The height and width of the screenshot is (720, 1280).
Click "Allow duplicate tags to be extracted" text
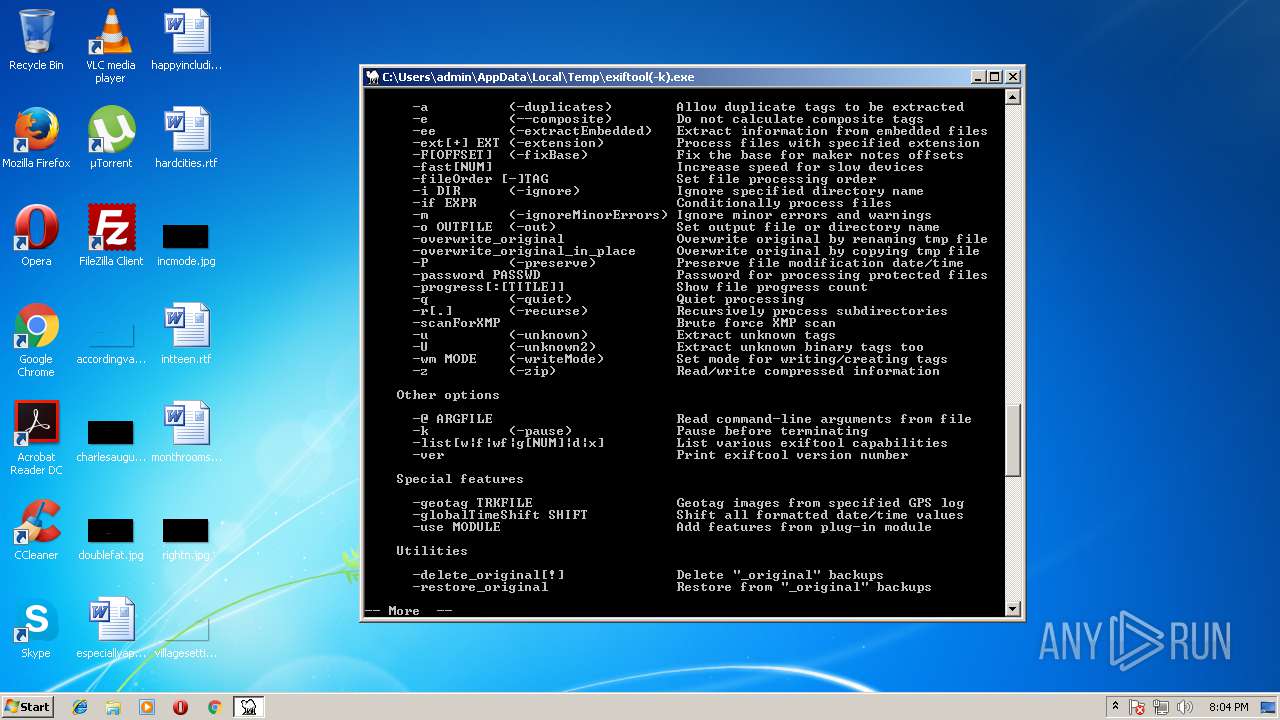[x=820, y=107]
